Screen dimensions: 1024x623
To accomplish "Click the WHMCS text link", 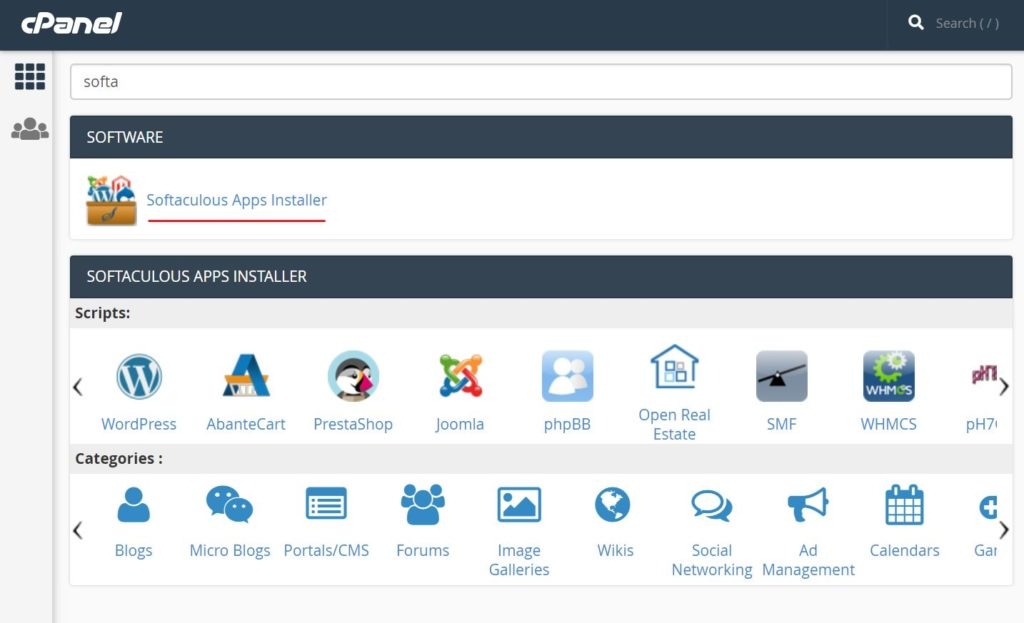I will (x=889, y=424).
